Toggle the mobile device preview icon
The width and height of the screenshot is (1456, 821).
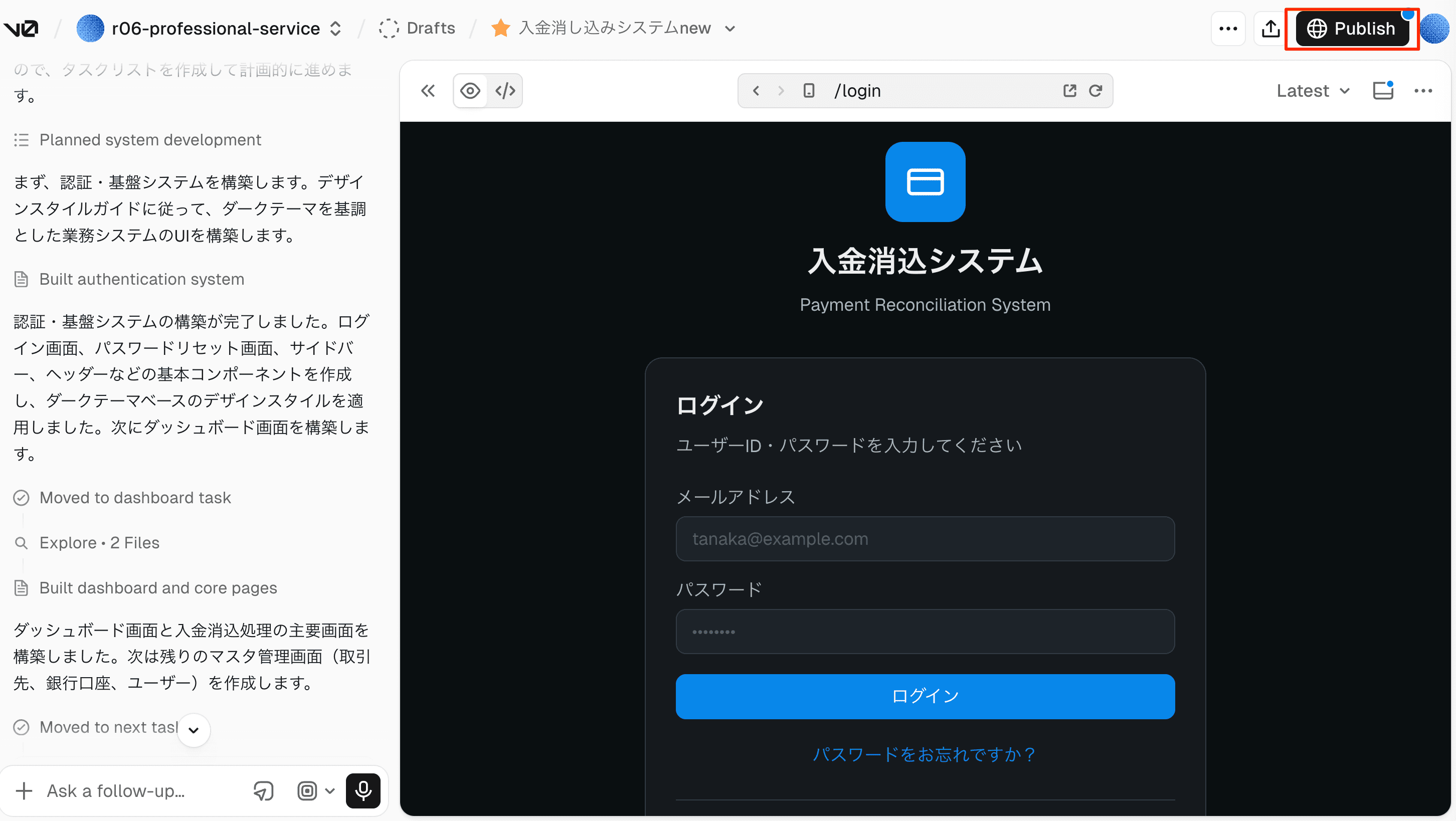point(809,90)
